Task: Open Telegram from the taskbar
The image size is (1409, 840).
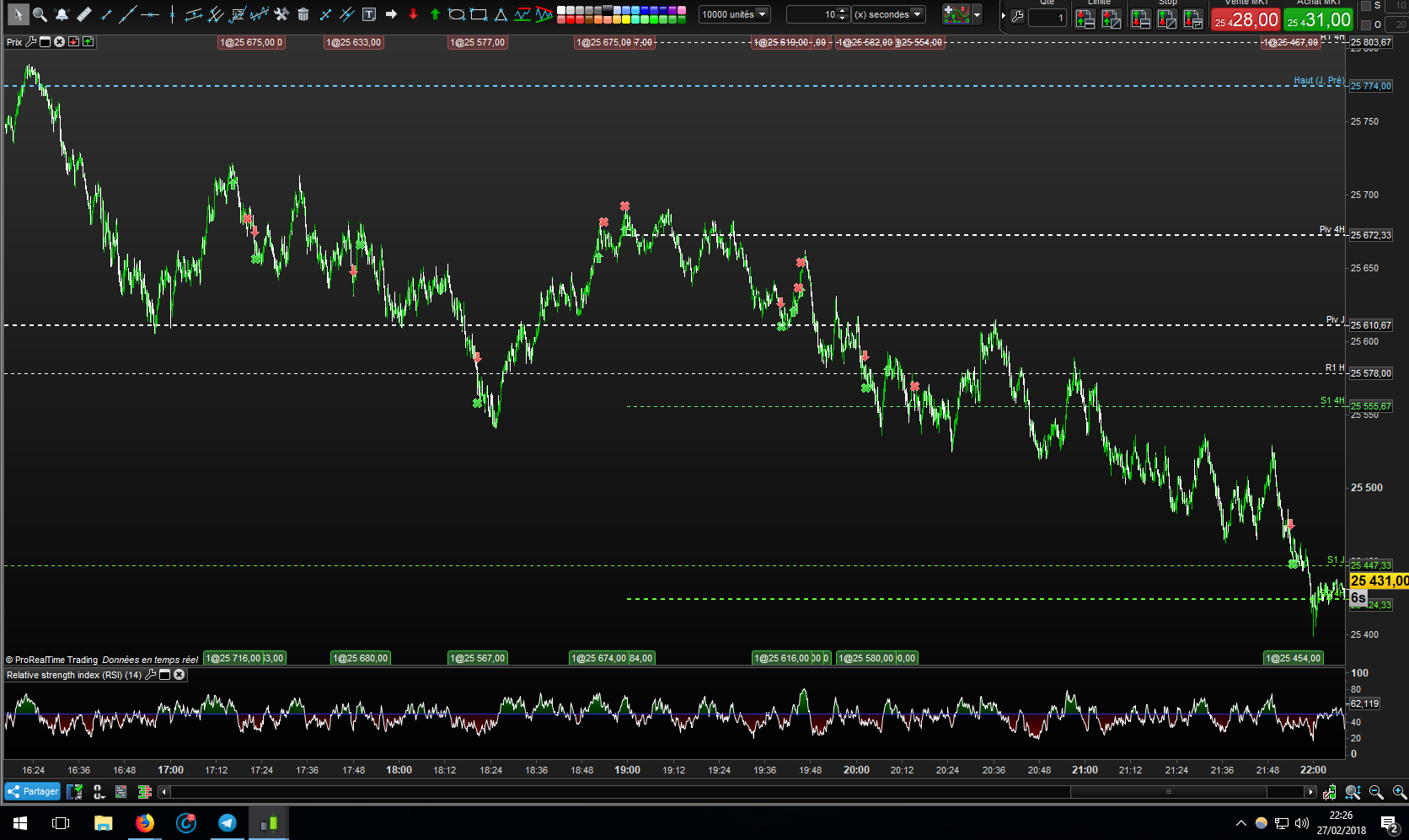Action: tap(228, 823)
